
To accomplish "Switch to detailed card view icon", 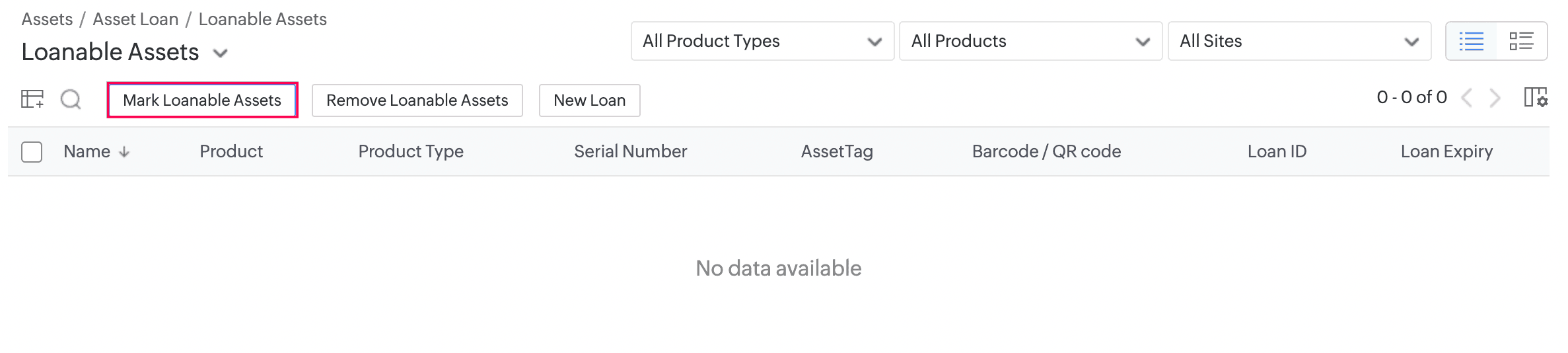I will (1522, 41).
